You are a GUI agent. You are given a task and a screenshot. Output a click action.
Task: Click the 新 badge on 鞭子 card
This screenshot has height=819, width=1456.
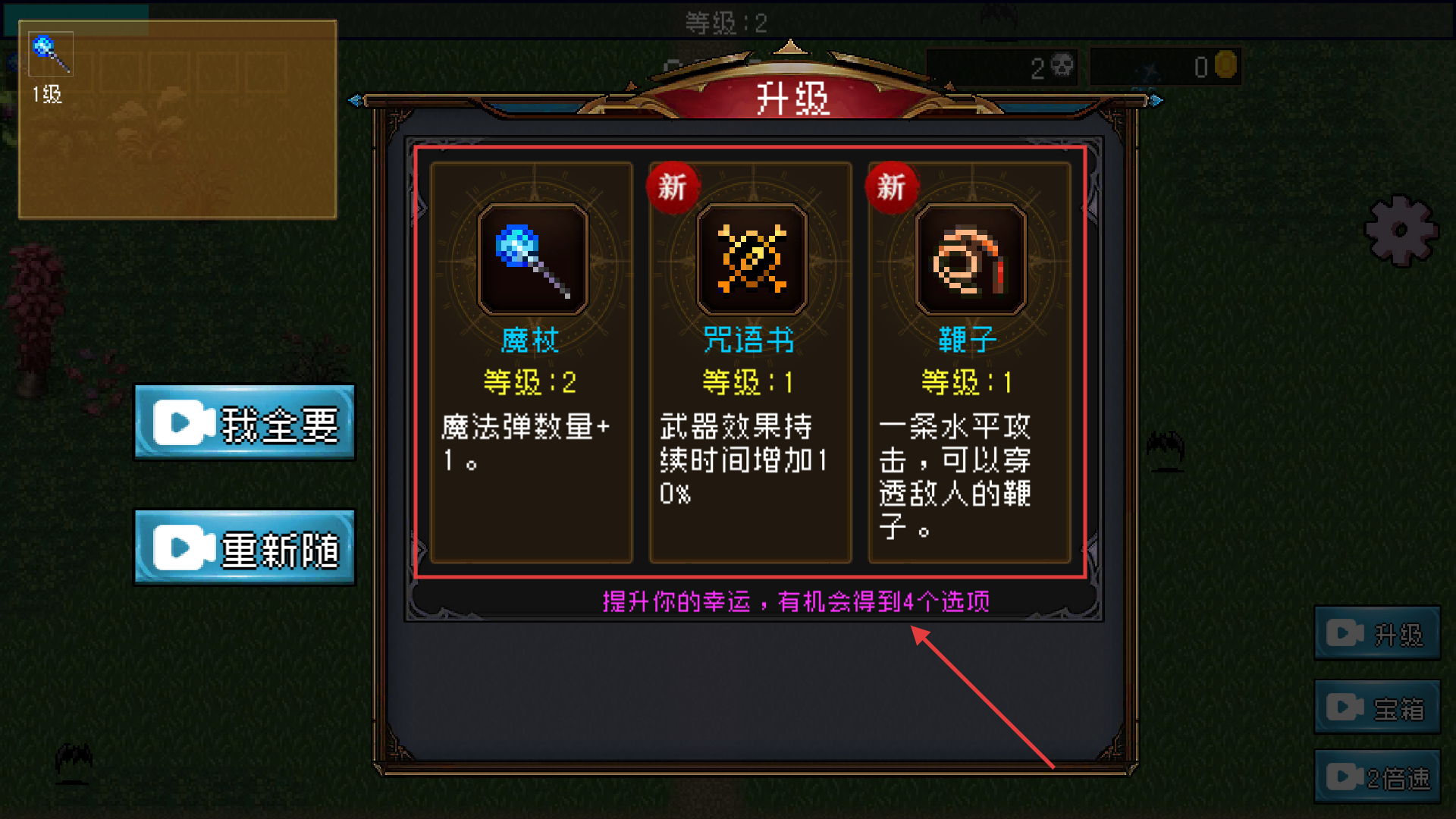(x=892, y=187)
